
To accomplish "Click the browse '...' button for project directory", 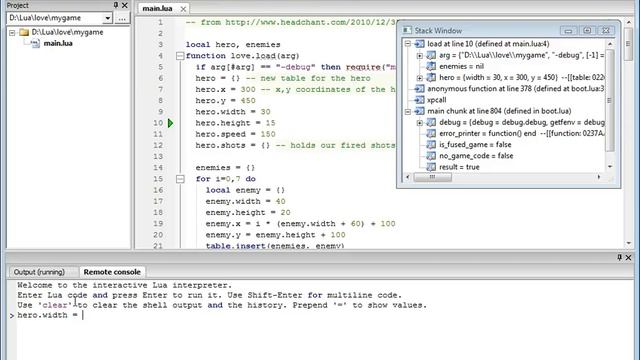I will pos(122,18).
